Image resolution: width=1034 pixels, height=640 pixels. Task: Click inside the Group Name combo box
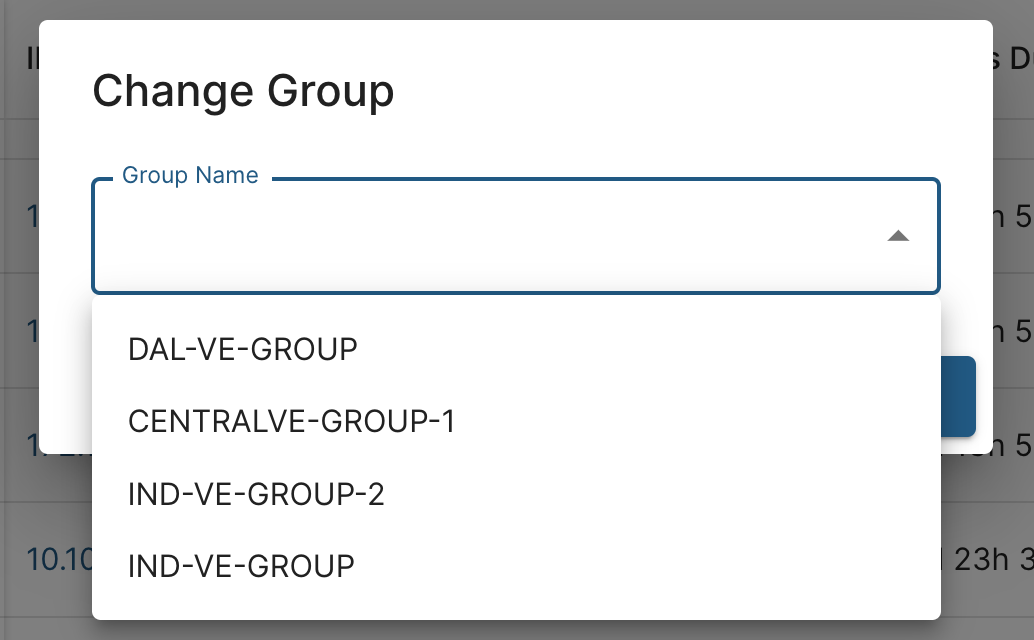point(480,237)
